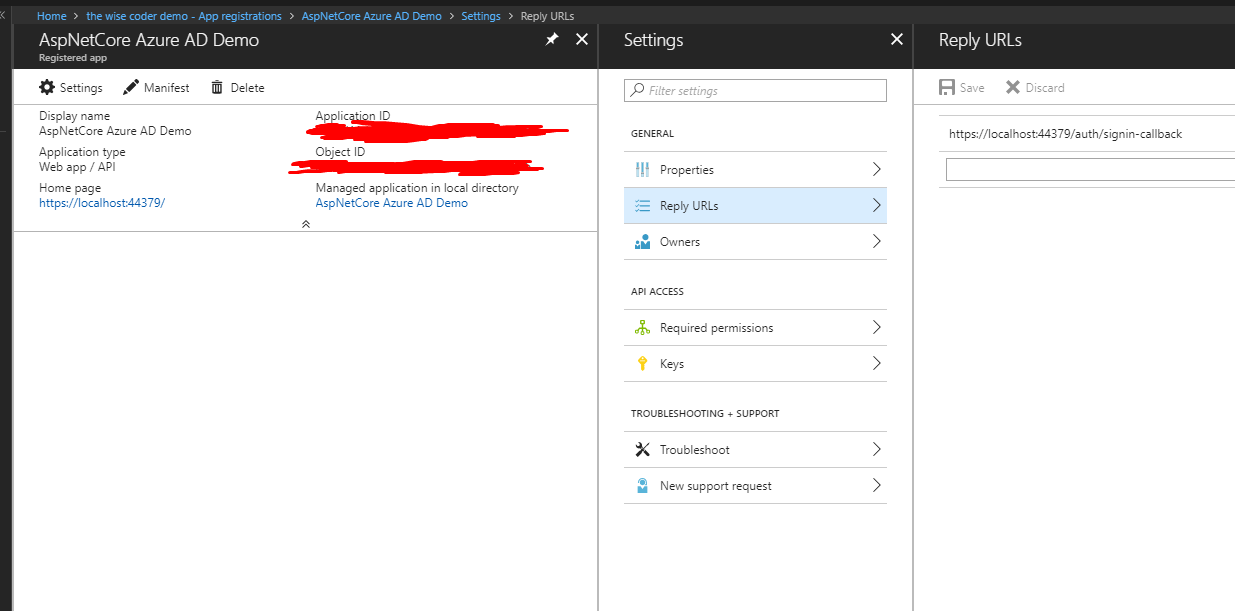Screen dimensions: 1235x611
Task: Click the Keys key icon
Action: pyautogui.click(x=642, y=364)
